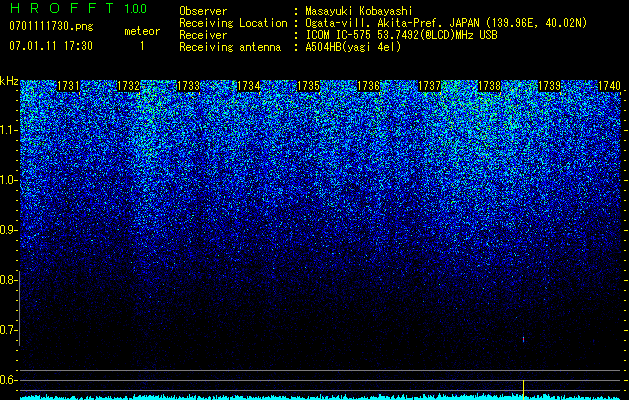Click the 1735 time marker

pyautogui.click(x=308, y=86)
